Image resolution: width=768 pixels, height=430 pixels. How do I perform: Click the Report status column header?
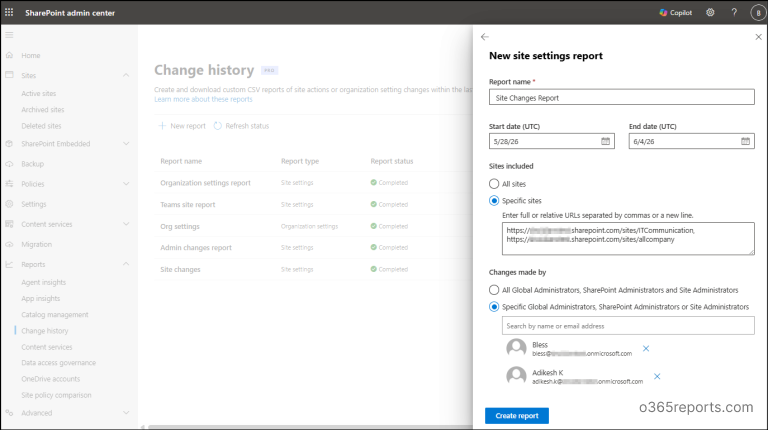pyautogui.click(x=391, y=161)
